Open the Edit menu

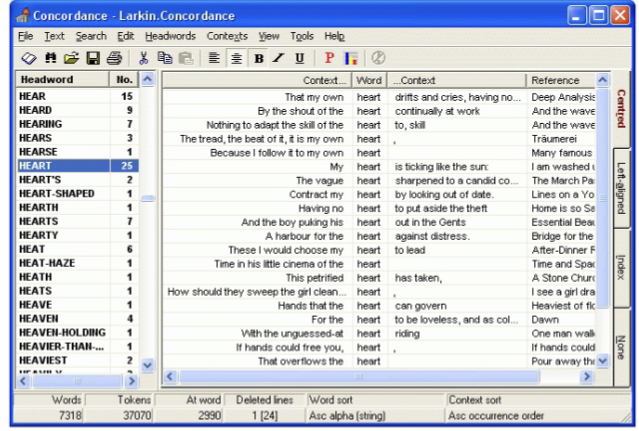pyautogui.click(x=126, y=36)
